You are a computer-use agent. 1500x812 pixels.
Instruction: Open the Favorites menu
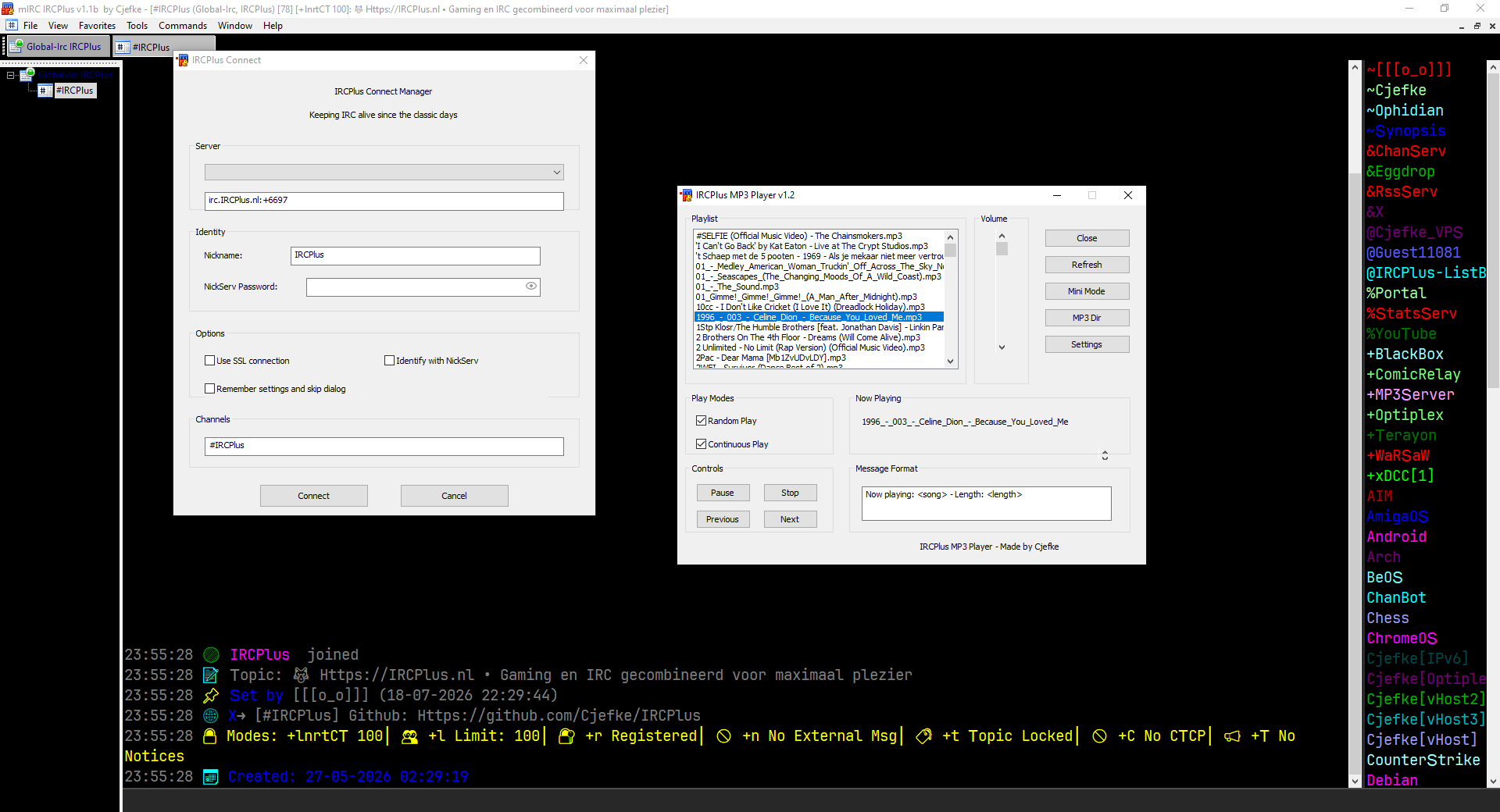point(98,26)
